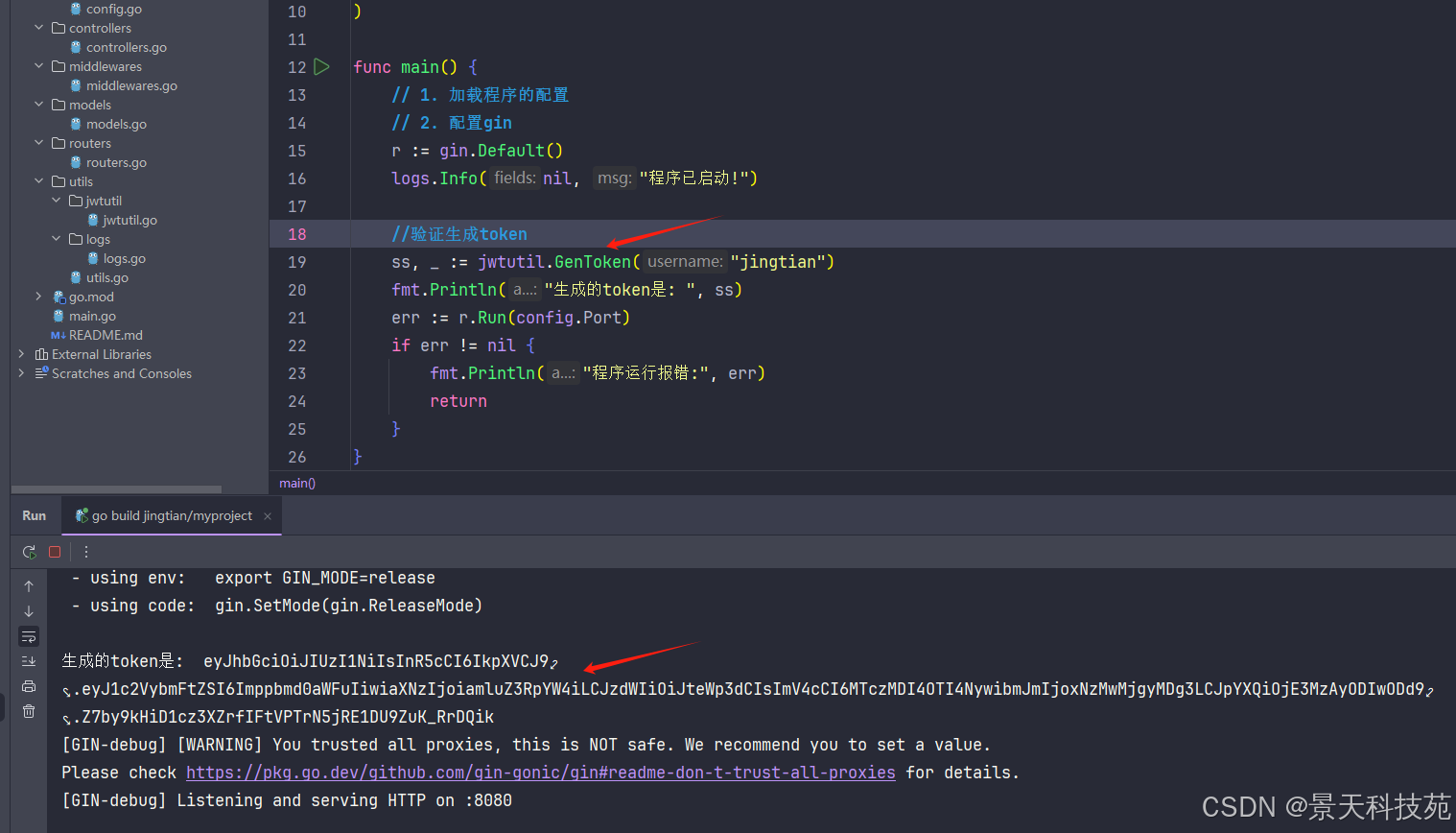Image resolution: width=1456 pixels, height=833 pixels.
Task: Click the up arrow in the run console sidebar
Action: tap(29, 586)
